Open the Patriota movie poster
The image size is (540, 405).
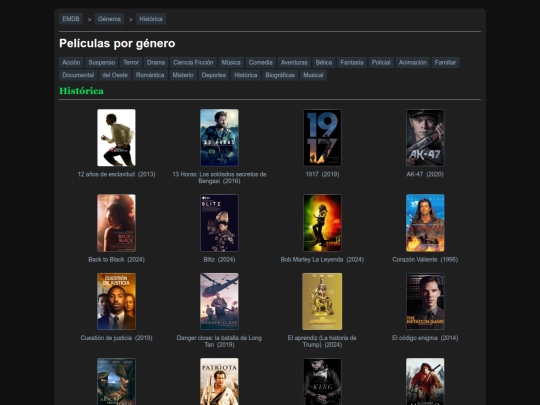point(219,382)
